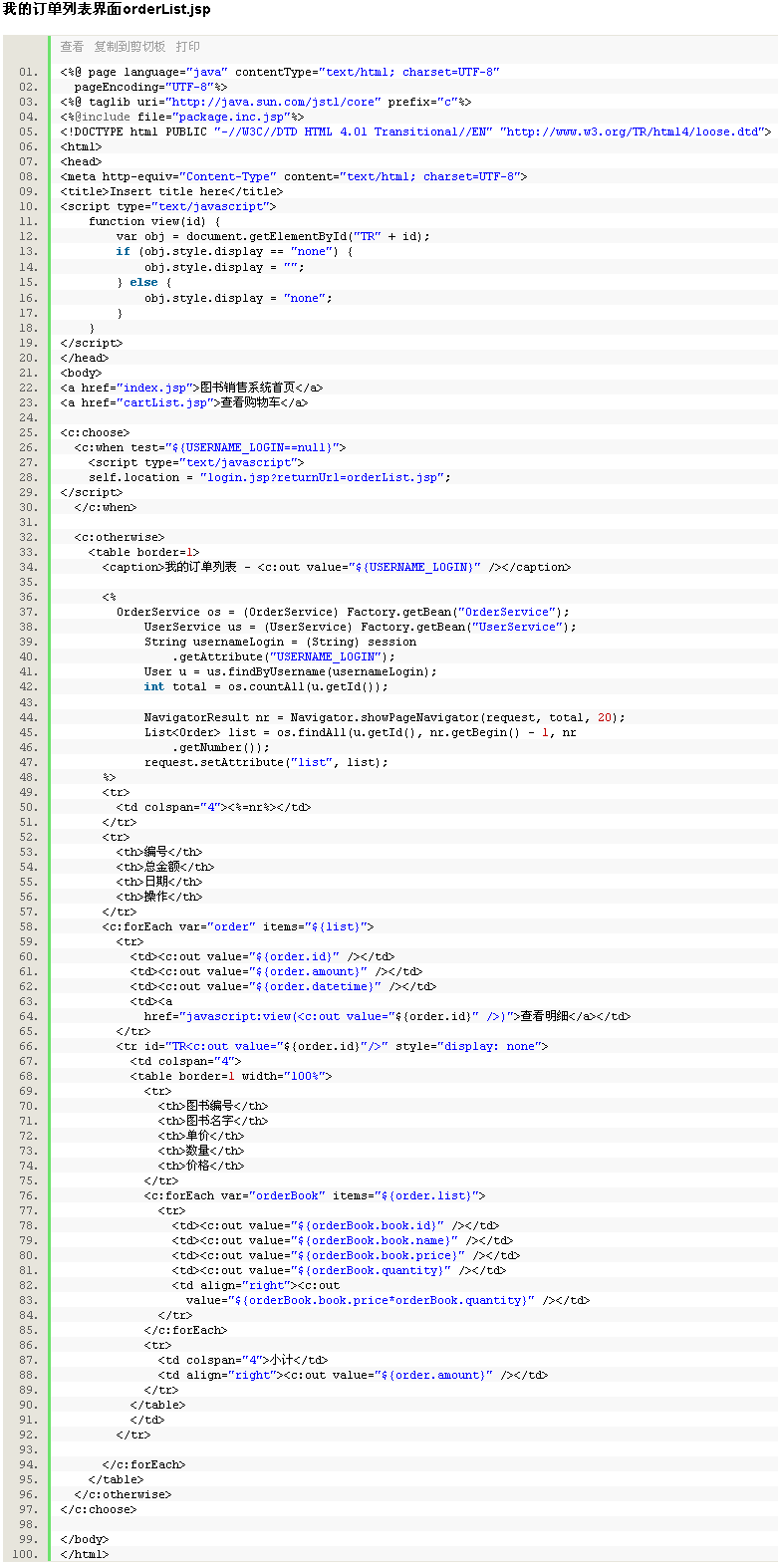Click the ${orderBook.book.name} line
The width and height of the screenshot is (778, 1568).
pos(343,1240)
